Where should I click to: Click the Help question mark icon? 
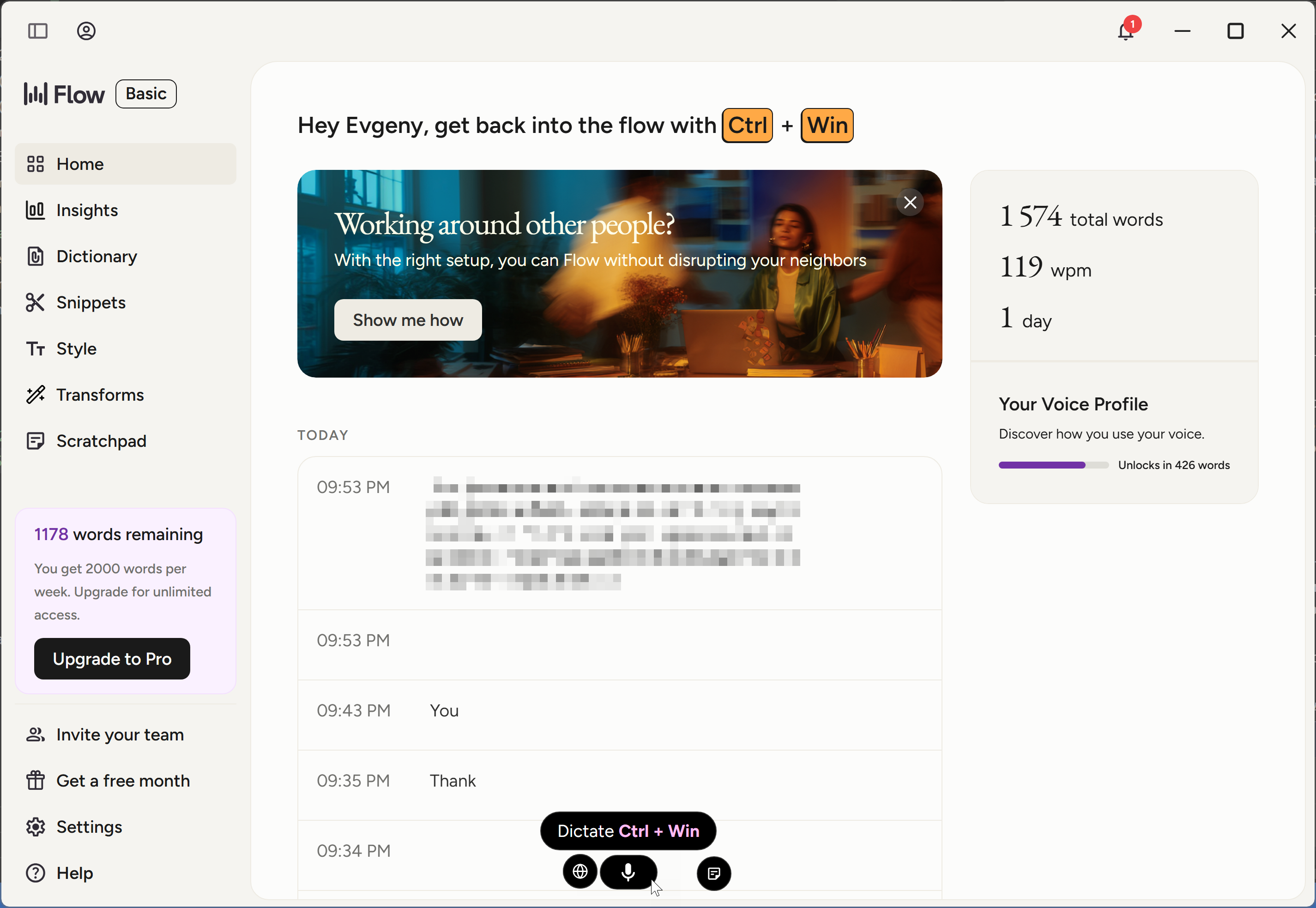coord(35,873)
